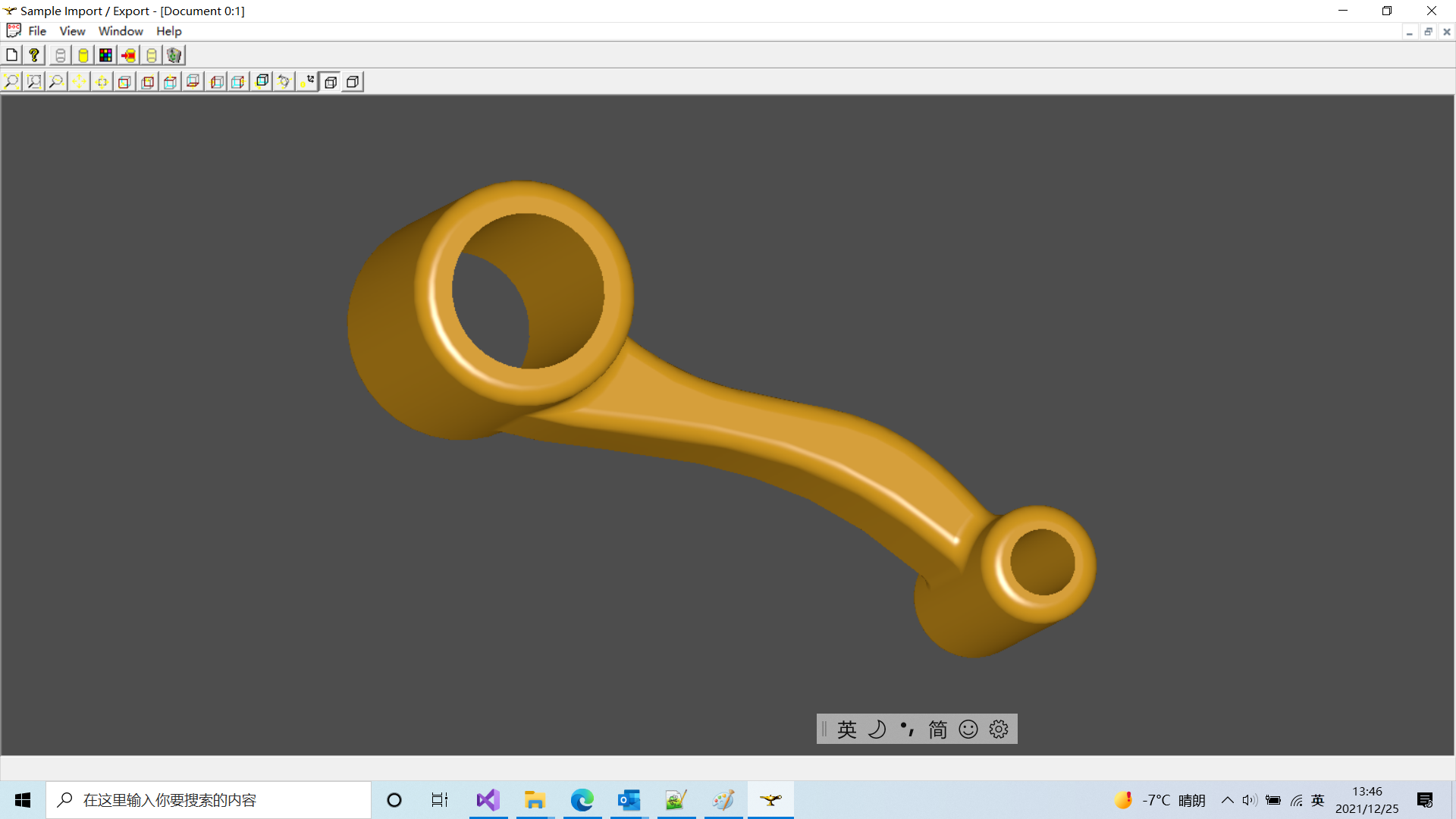This screenshot has height=819, width=1456.
Task: Apply shaded rendering to the model
Action: coord(82,55)
